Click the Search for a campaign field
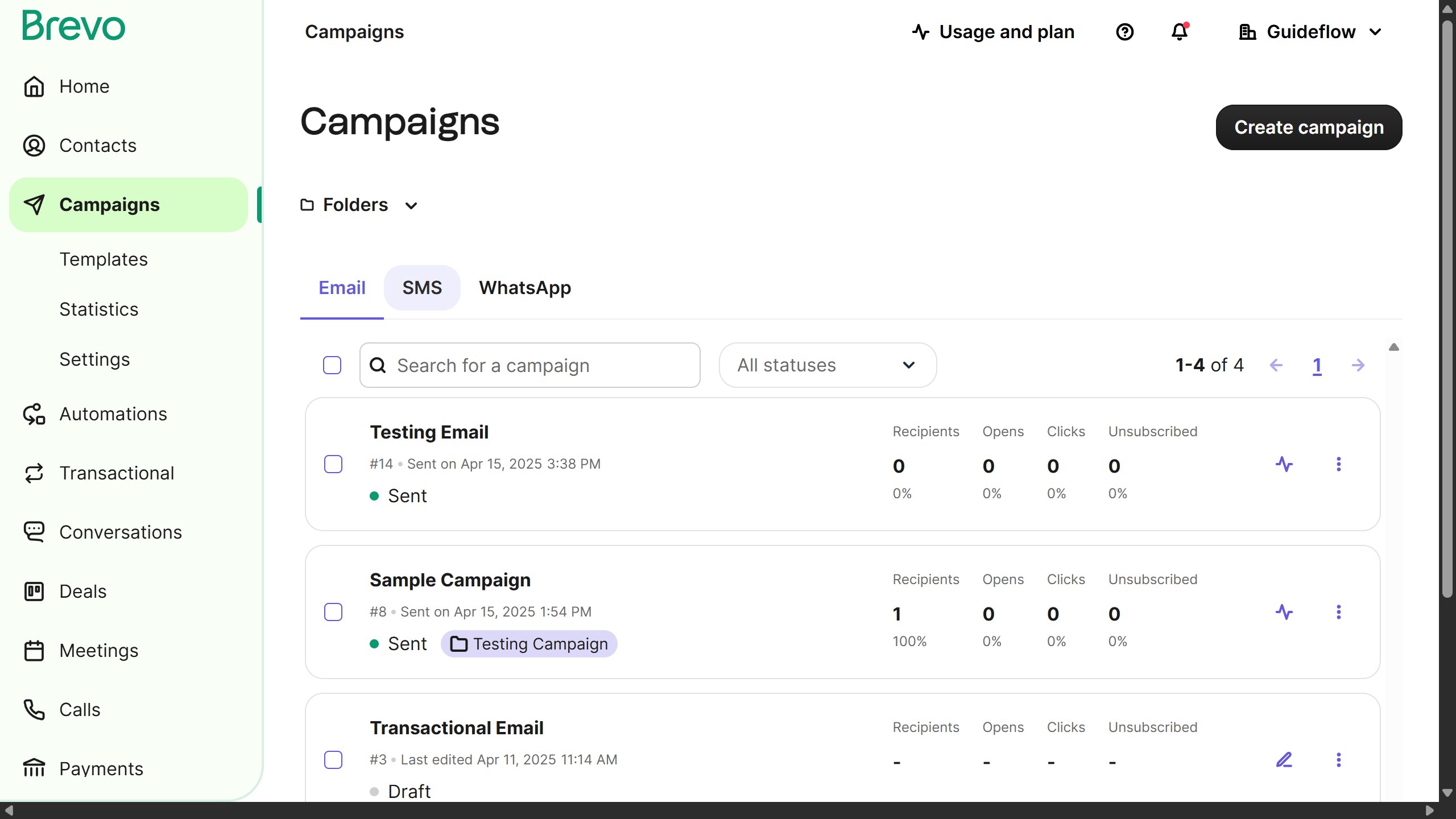This screenshot has width=1456, height=819. [530, 365]
